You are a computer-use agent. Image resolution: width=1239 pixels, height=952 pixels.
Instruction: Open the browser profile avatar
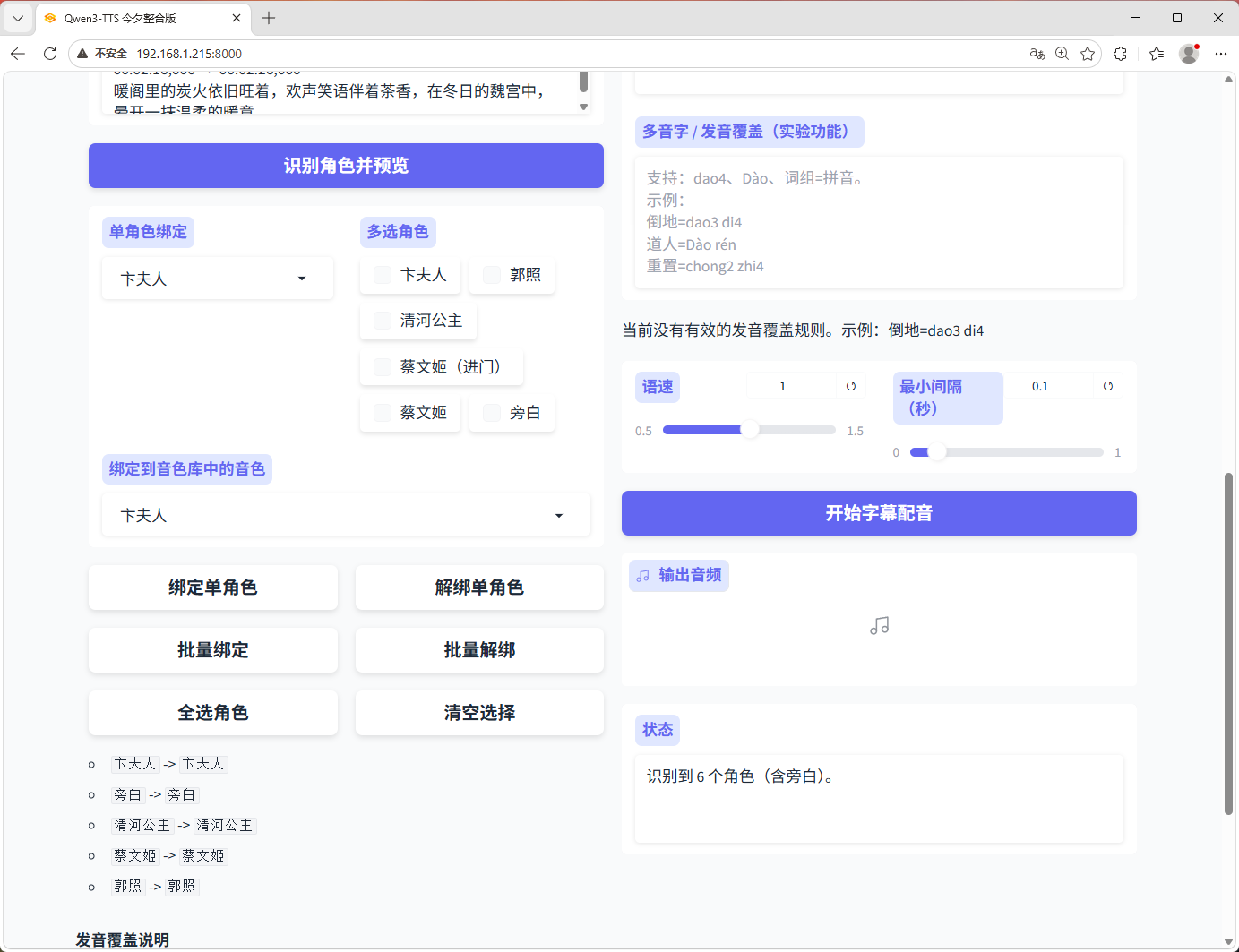pyautogui.click(x=1189, y=54)
